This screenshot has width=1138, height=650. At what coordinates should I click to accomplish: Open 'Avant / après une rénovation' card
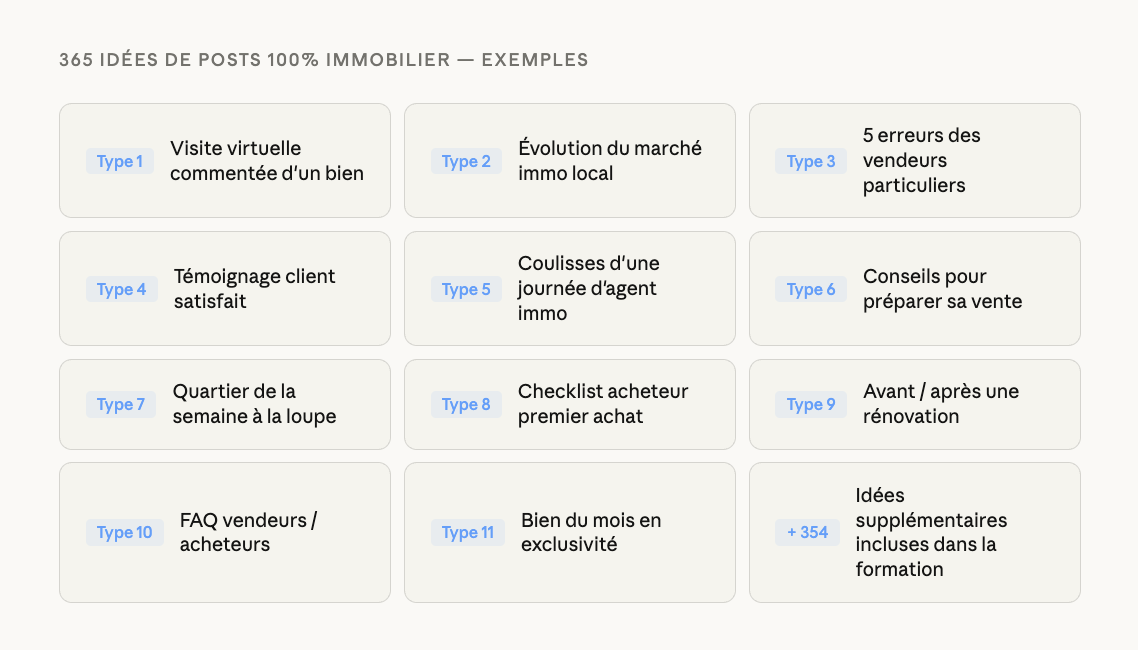click(x=940, y=404)
